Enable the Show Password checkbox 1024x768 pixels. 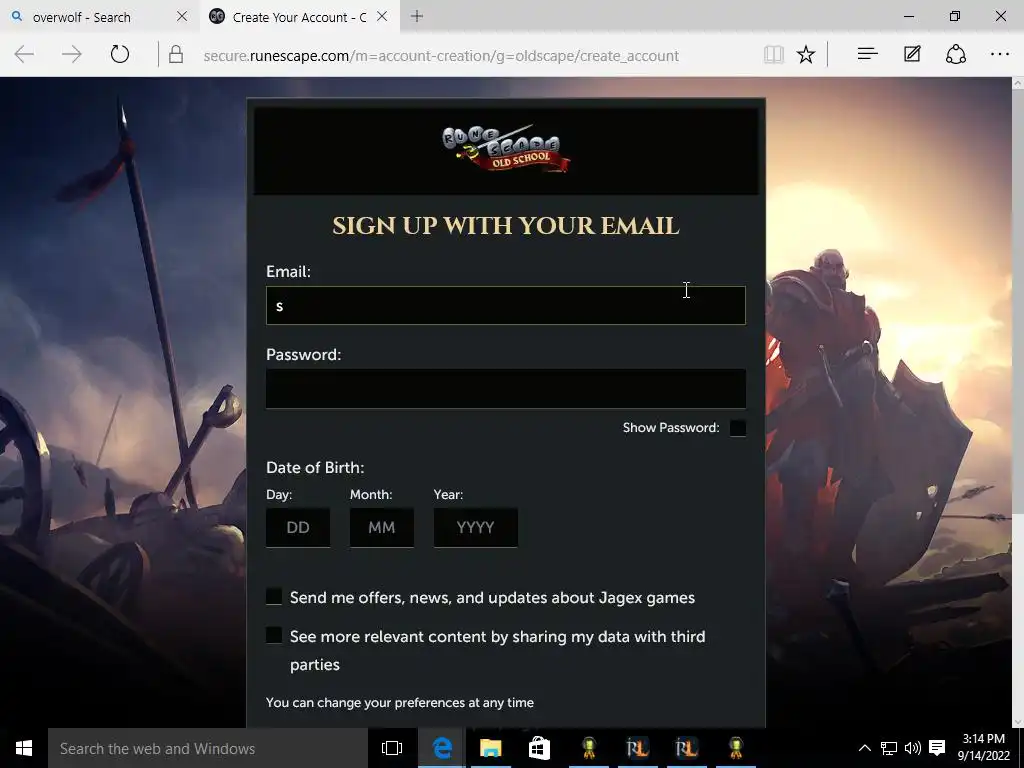point(737,428)
